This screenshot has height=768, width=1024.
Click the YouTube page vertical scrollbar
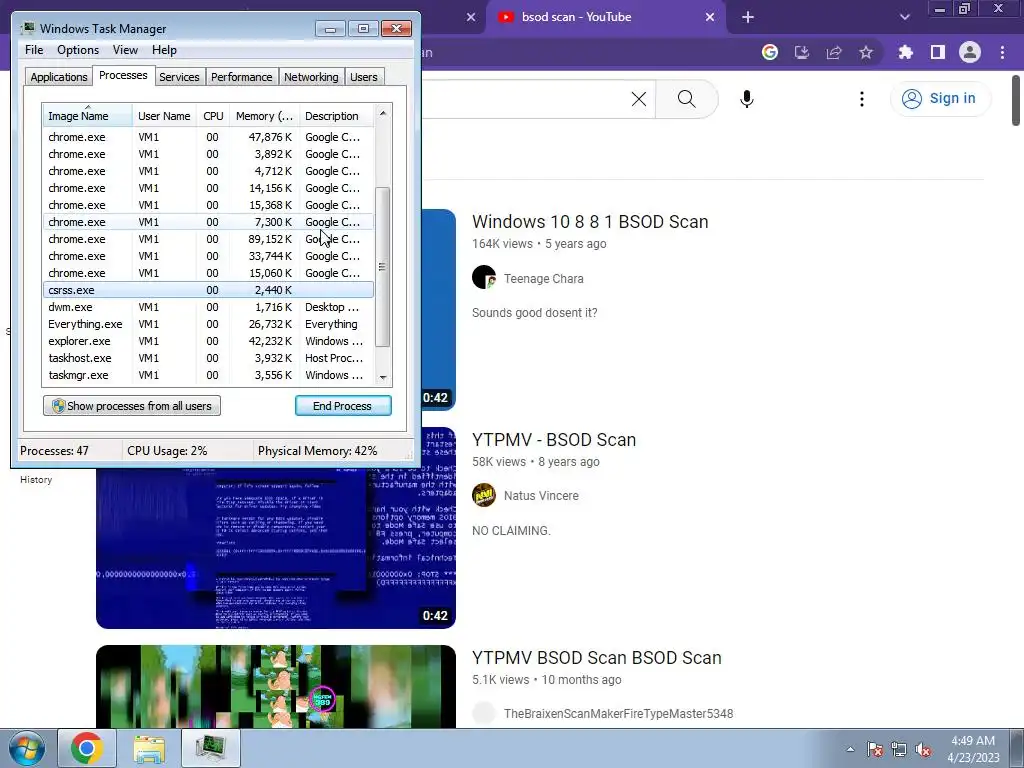[x=1016, y=101]
